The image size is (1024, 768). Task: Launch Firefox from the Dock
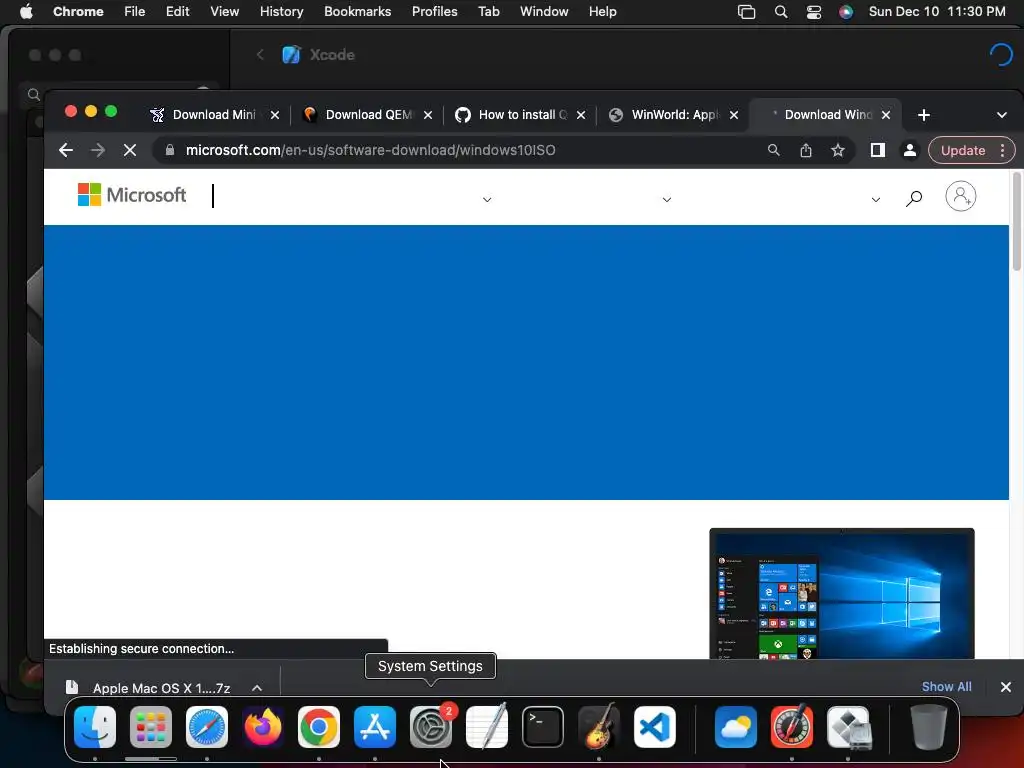click(x=263, y=727)
